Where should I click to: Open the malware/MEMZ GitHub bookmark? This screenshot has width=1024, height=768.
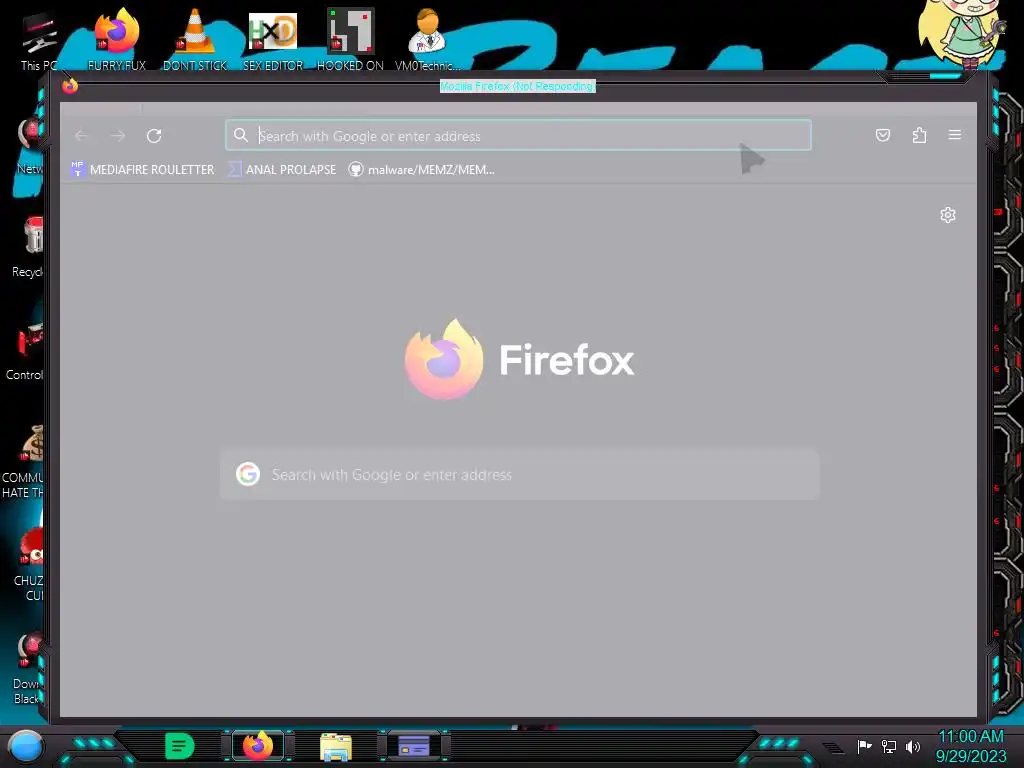[422, 169]
